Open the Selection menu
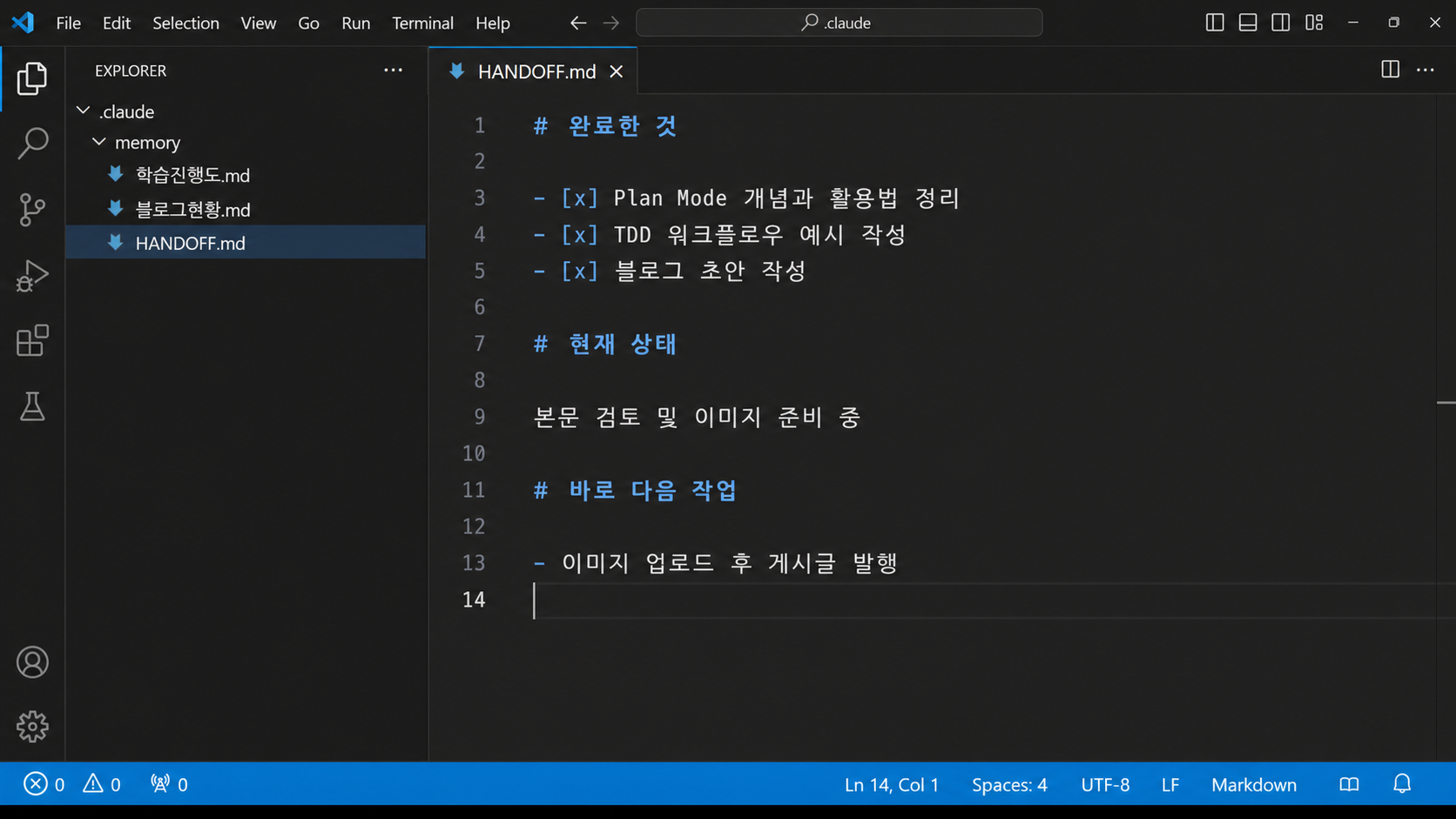The width and height of the screenshot is (1456, 819). 185,23
